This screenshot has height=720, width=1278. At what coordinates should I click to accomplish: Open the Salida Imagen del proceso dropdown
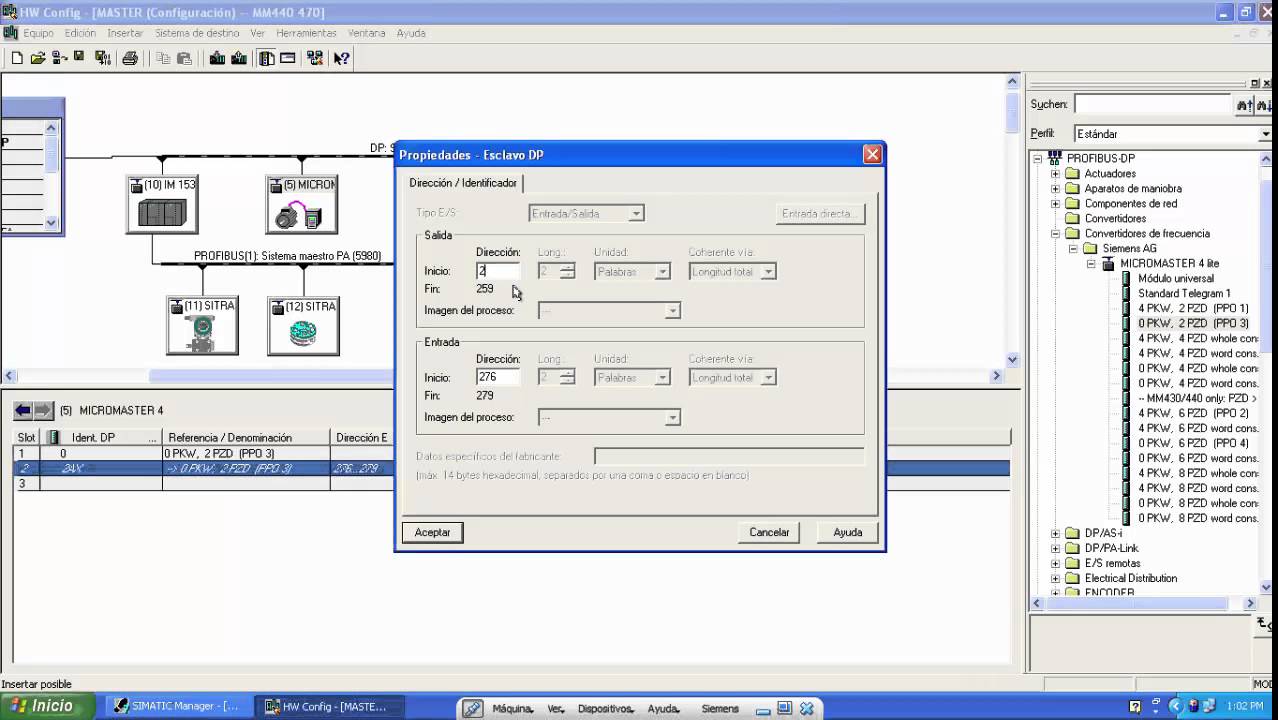(x=673, y=311)
